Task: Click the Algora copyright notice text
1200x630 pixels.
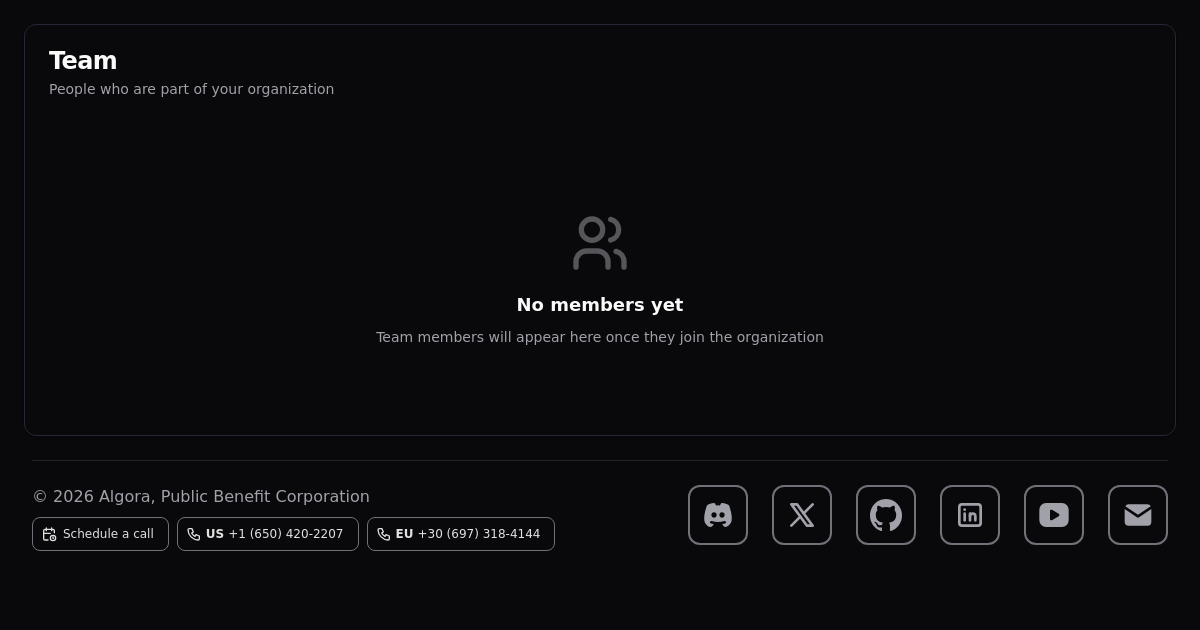Action: [201, 496]
